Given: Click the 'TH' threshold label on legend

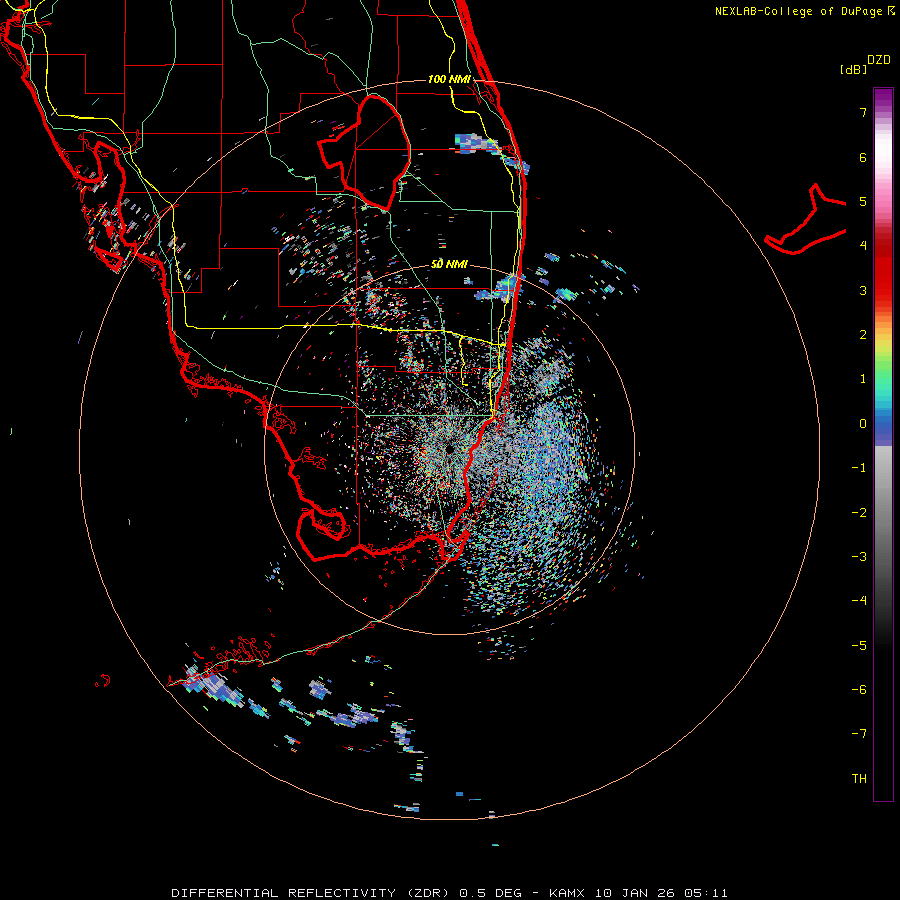Looking at the screenshot, I should pos(859,779).
